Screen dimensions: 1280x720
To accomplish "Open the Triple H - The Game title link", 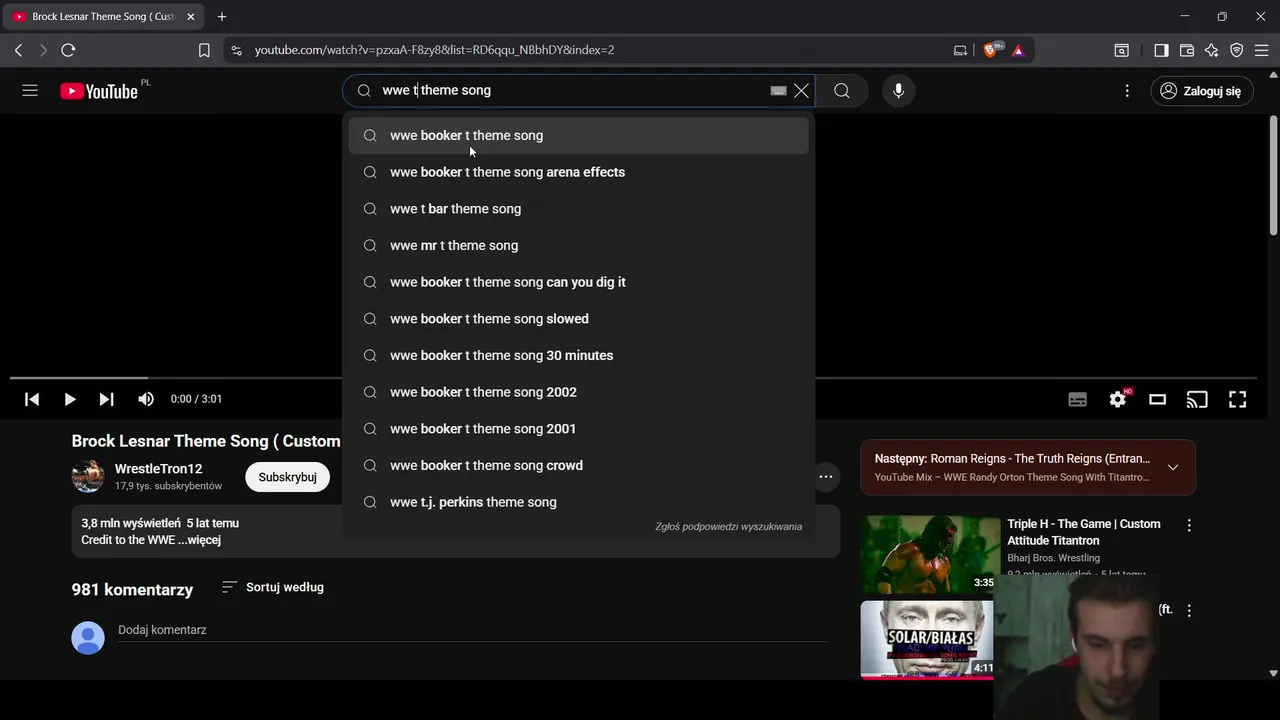I will [1084, 532].
